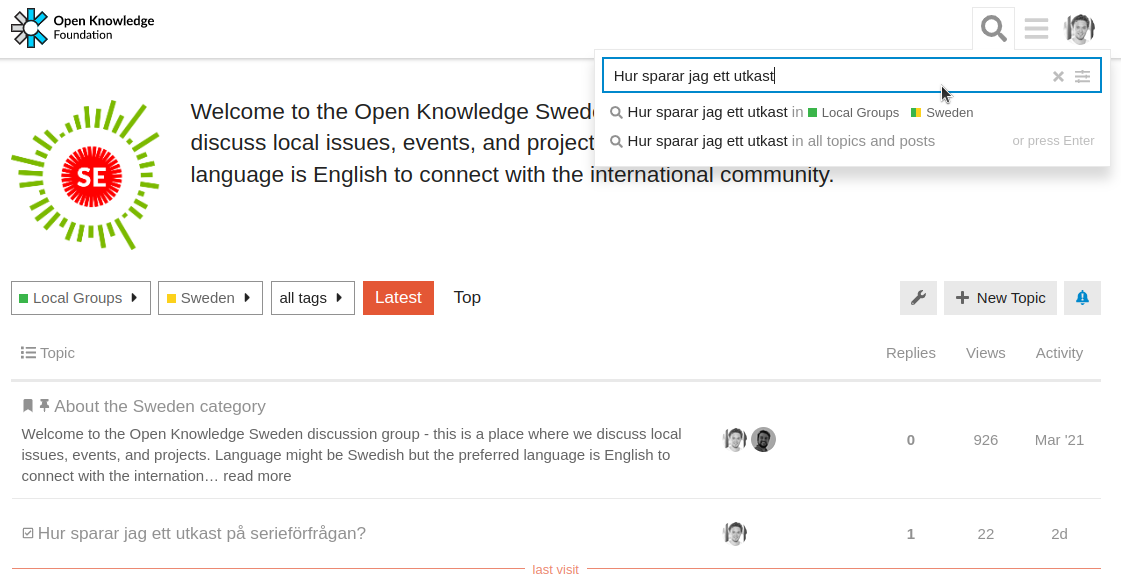The height and width of the screenshot is (576, 1121).
Task: Click the magnifying glass search icon
Action: tap(993, 28)
